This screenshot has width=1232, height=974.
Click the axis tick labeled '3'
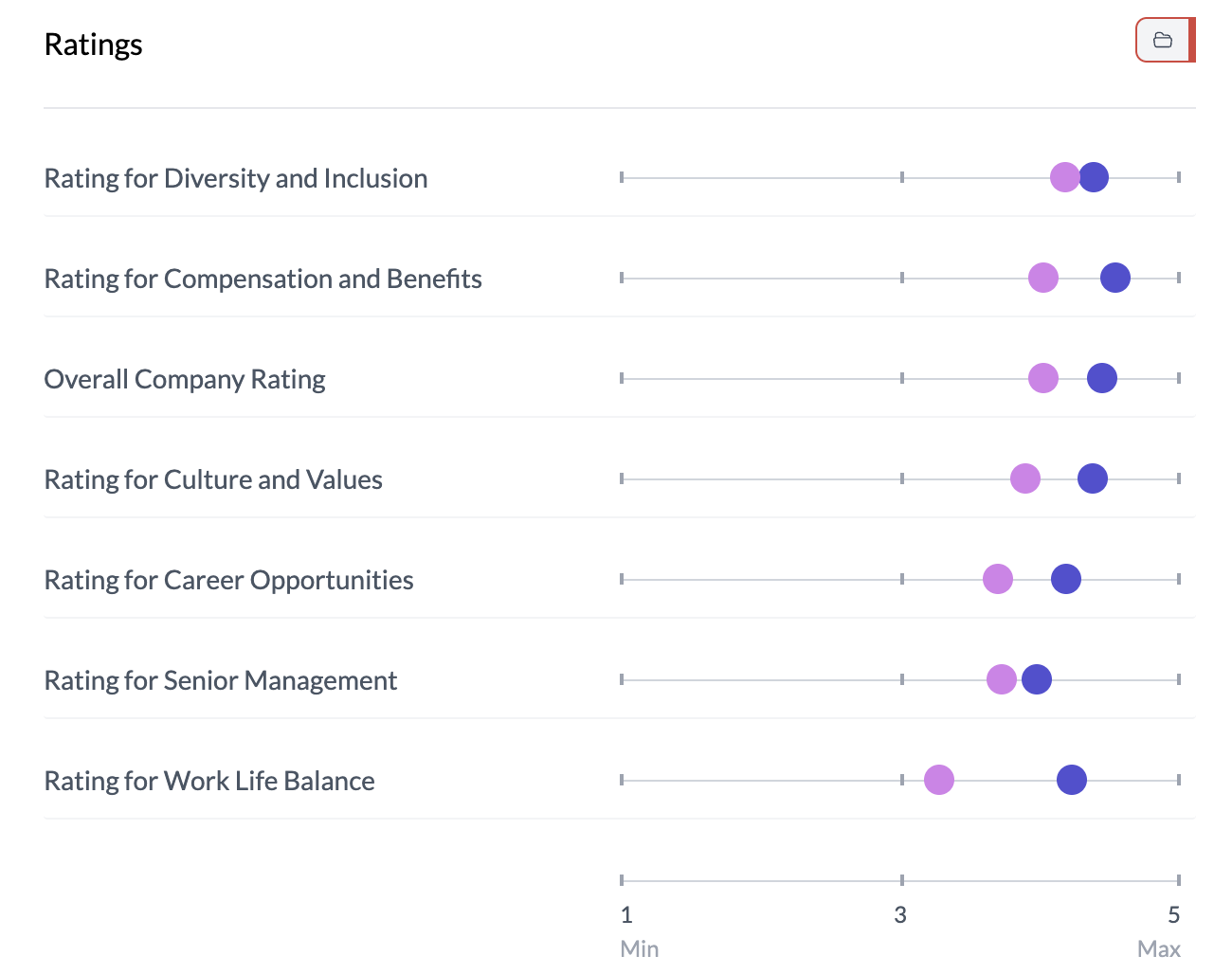tap(900, 914)
